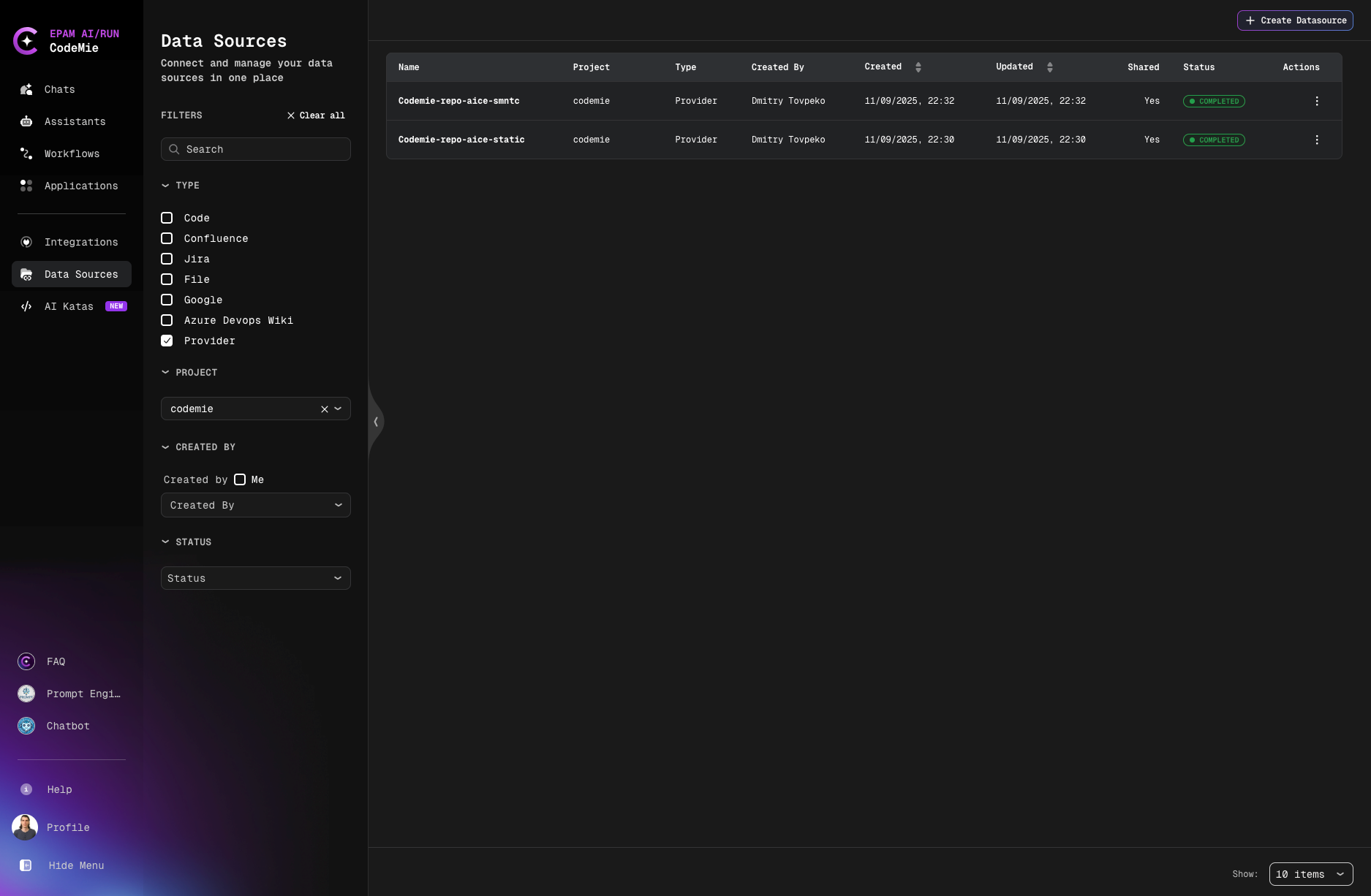
Task: Uncheck the Provider type filter
Action: click(167, 341)
